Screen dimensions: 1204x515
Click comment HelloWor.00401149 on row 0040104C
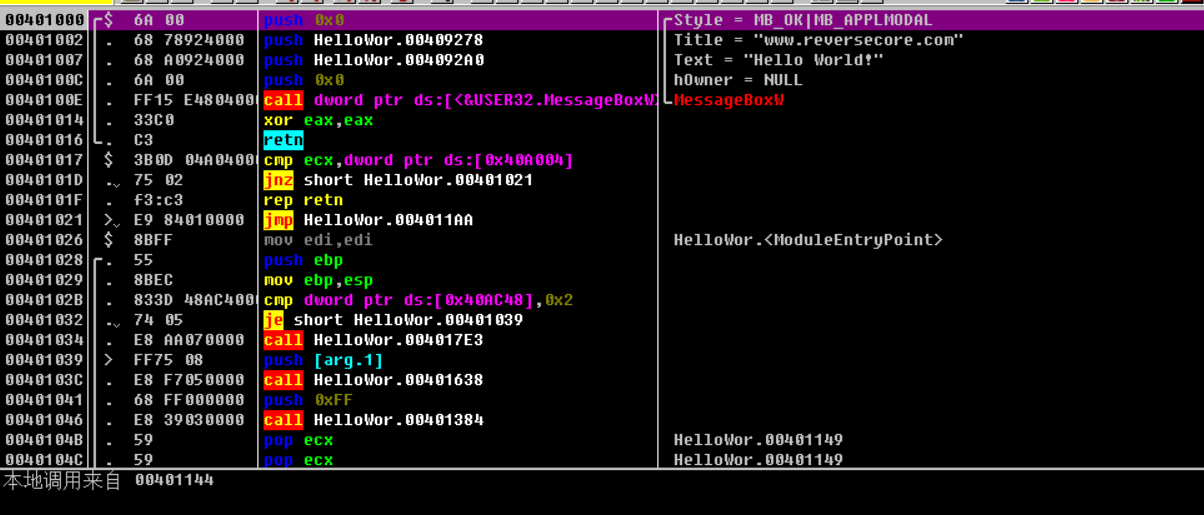click(x=758, y=460)
